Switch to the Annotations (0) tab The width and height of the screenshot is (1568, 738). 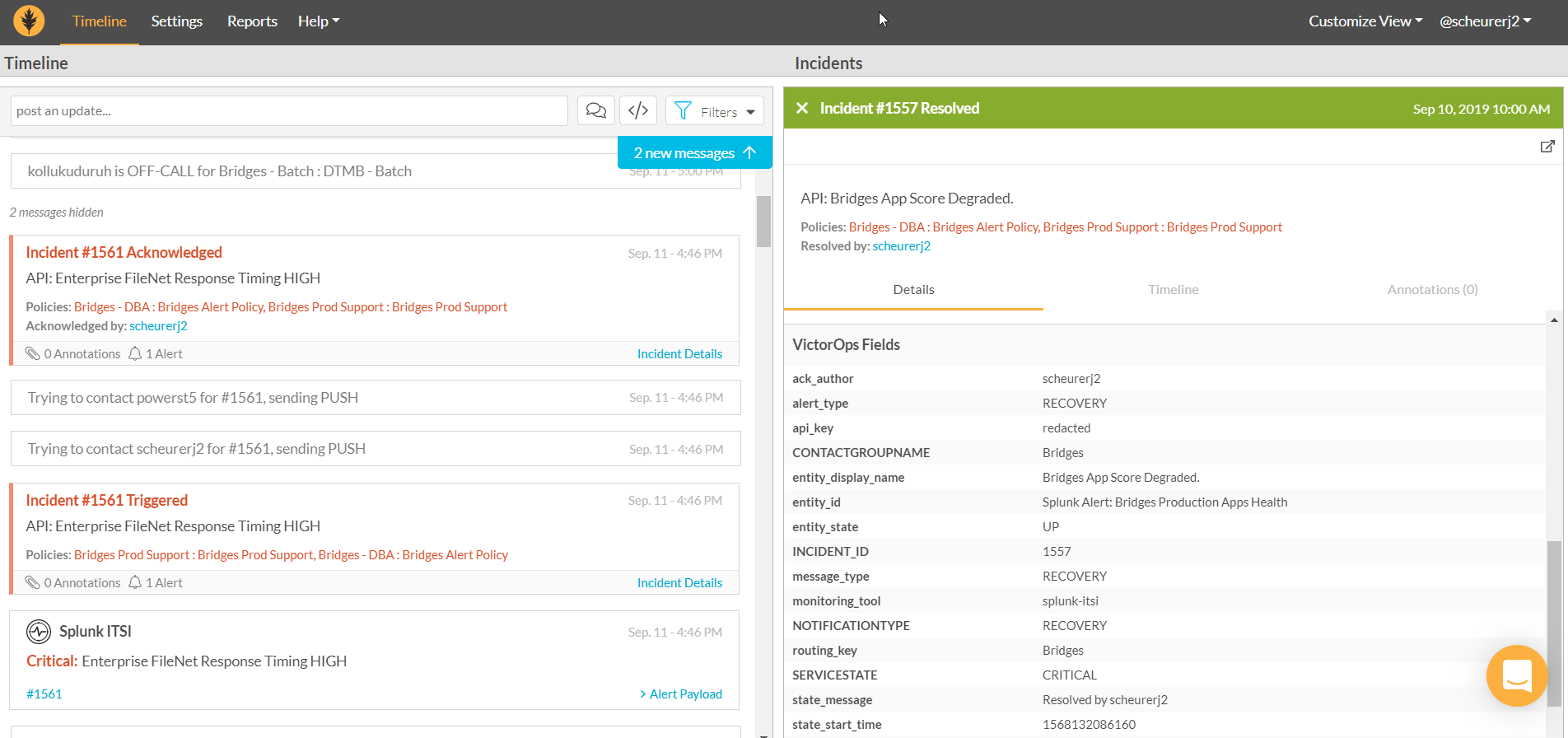click(1432, 290)
